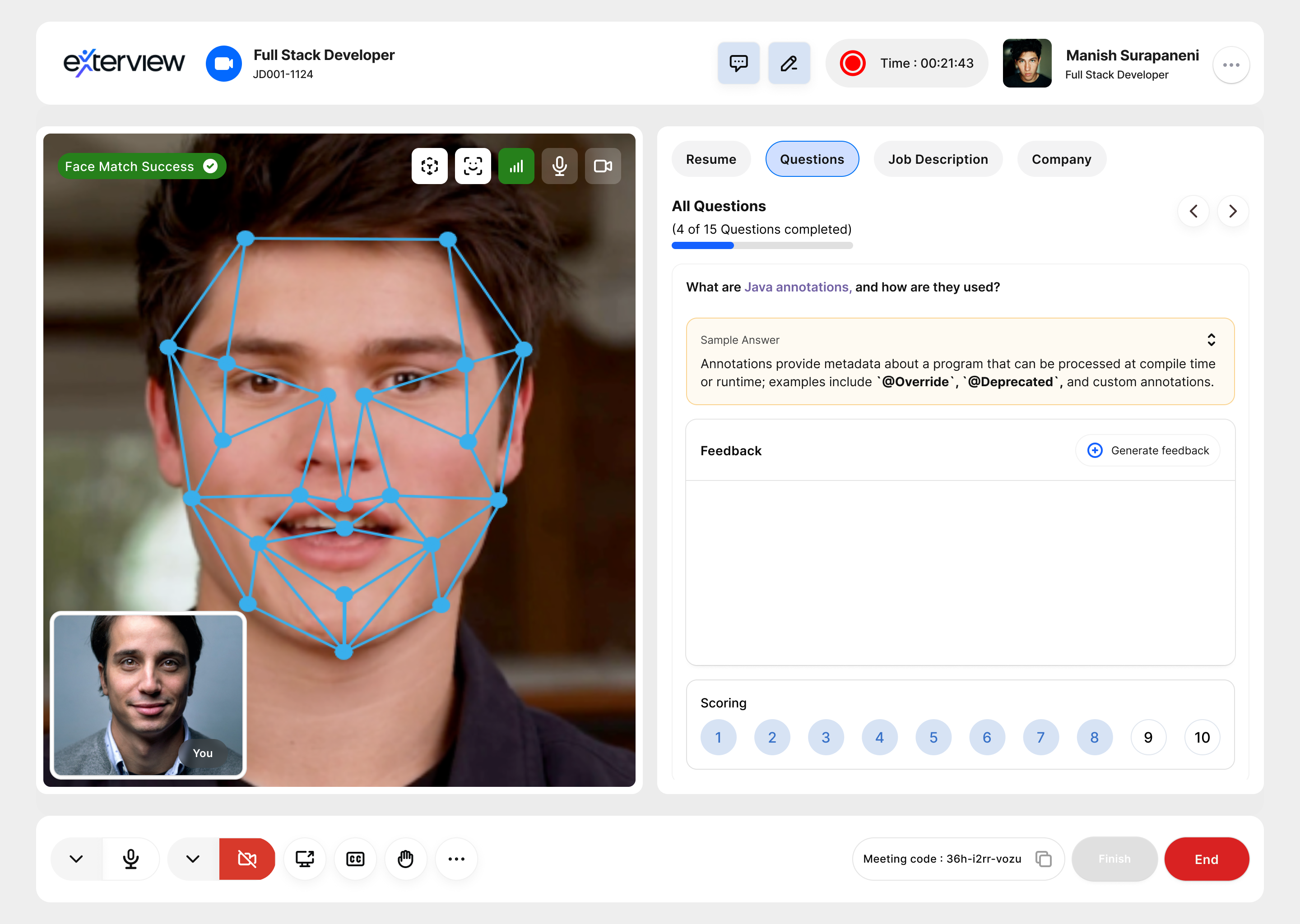Collapse the Sample Answer box

click(x=1211, y=340)
